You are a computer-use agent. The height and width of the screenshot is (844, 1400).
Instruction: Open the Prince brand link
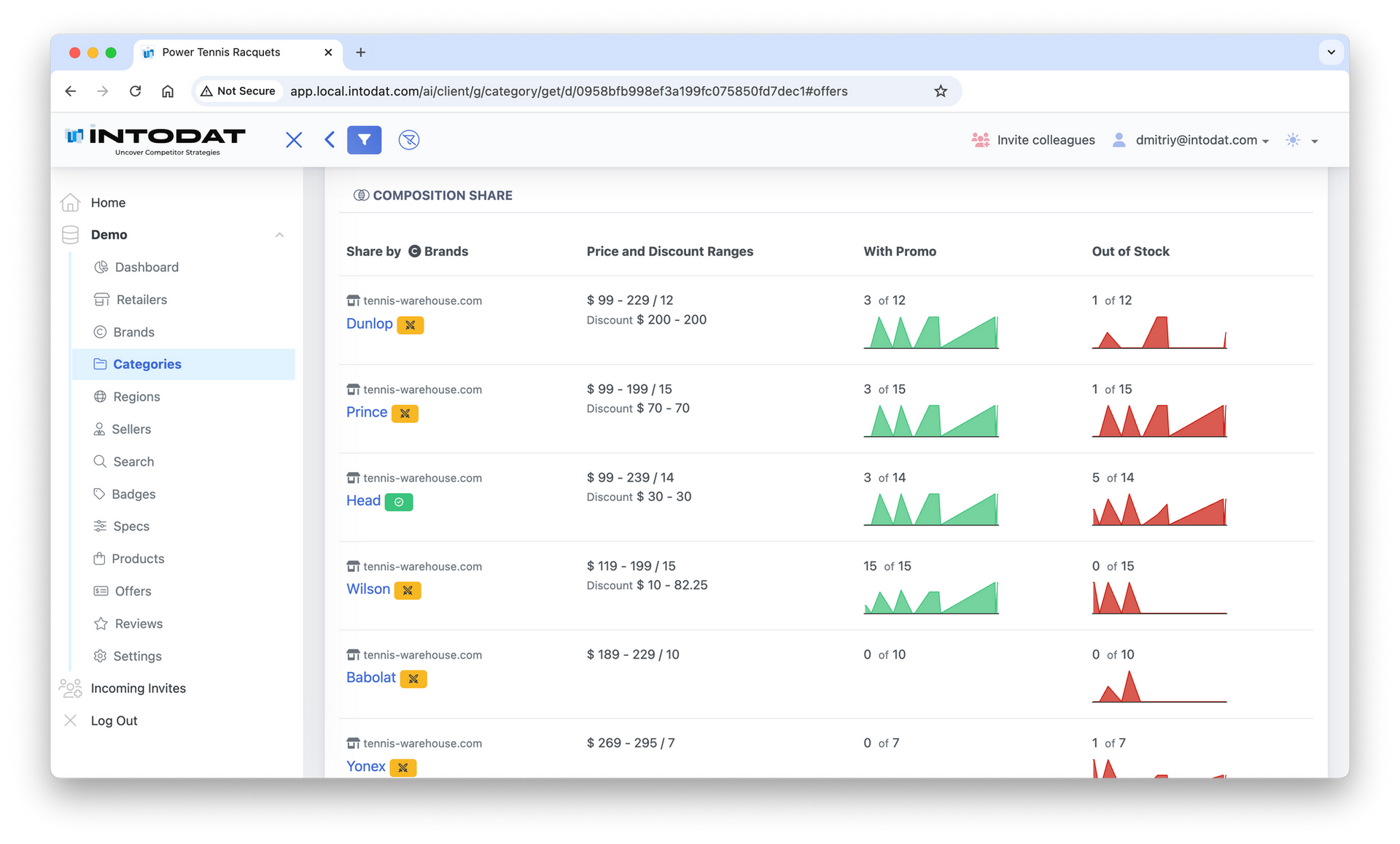click(367, 411)
